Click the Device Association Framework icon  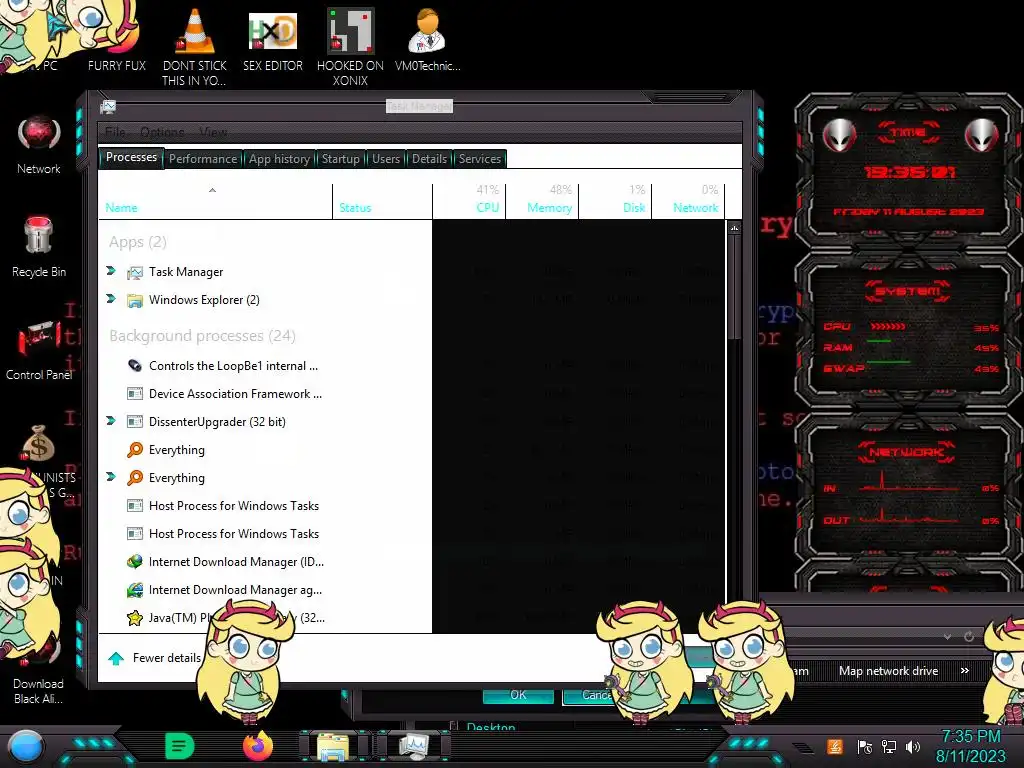point(135,394)
